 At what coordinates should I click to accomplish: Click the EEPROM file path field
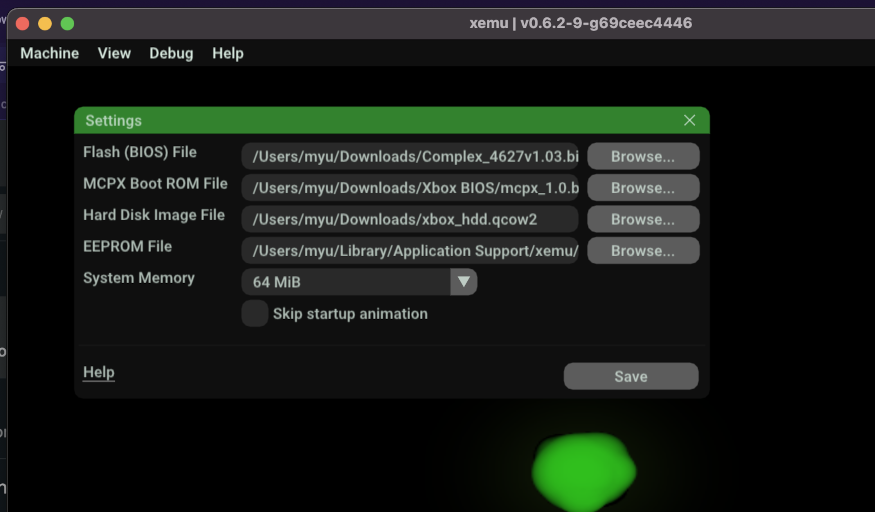pyautogui.click(x=410, y=250)
